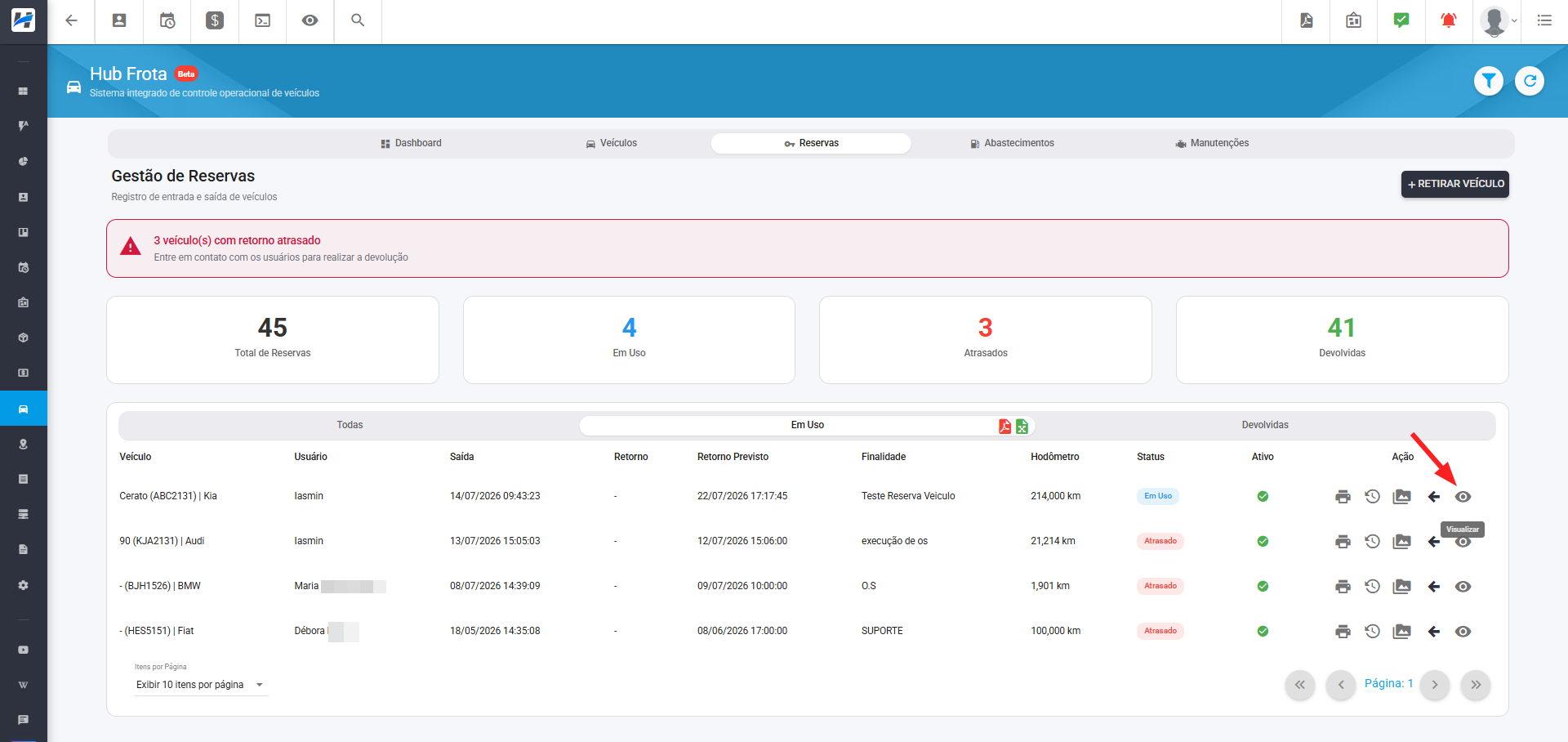Image resolution: width=1568 pixels, height=742 pixels.
Task: Export the Em Uso list to Excel
Action: pyautogui.click(x=1022, y=427)
